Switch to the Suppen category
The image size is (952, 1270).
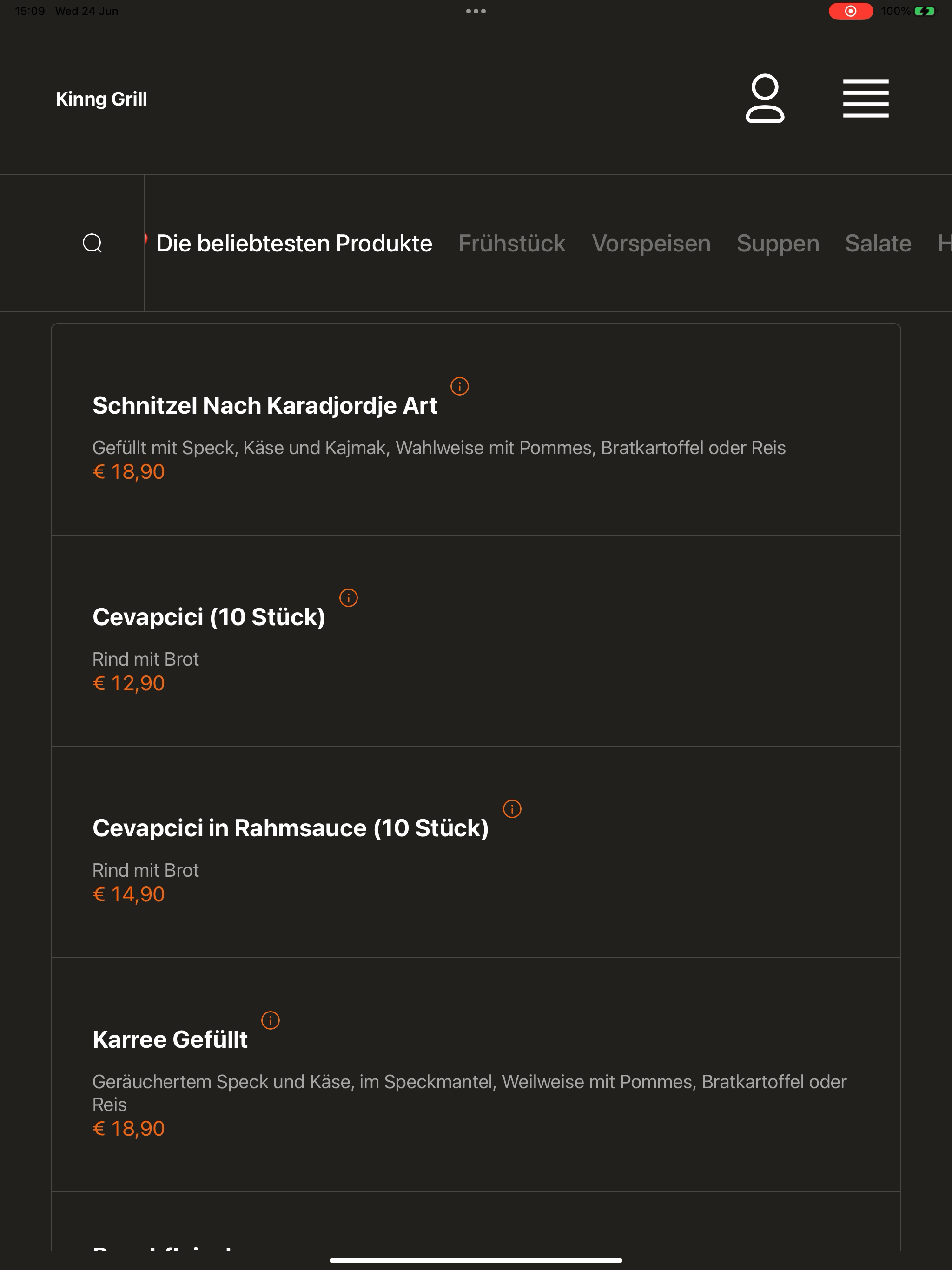click(777, 243)
